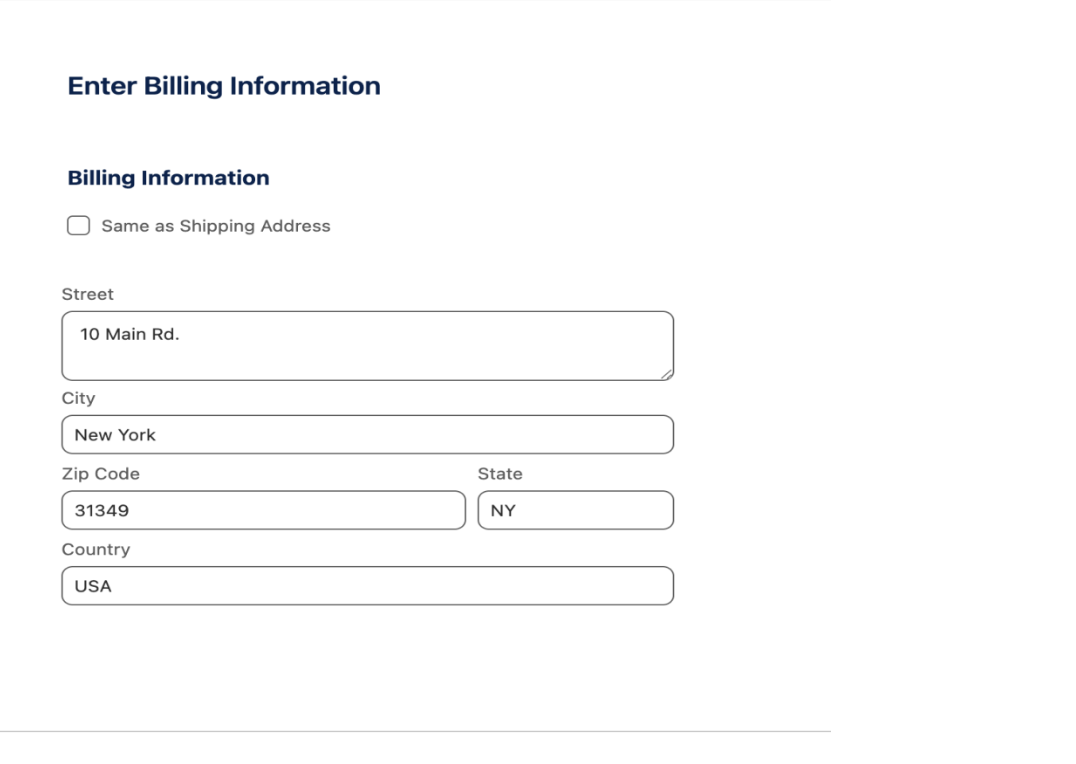
Task: Click the State field label
Action: pyautogui.click(x=500, y=474)
